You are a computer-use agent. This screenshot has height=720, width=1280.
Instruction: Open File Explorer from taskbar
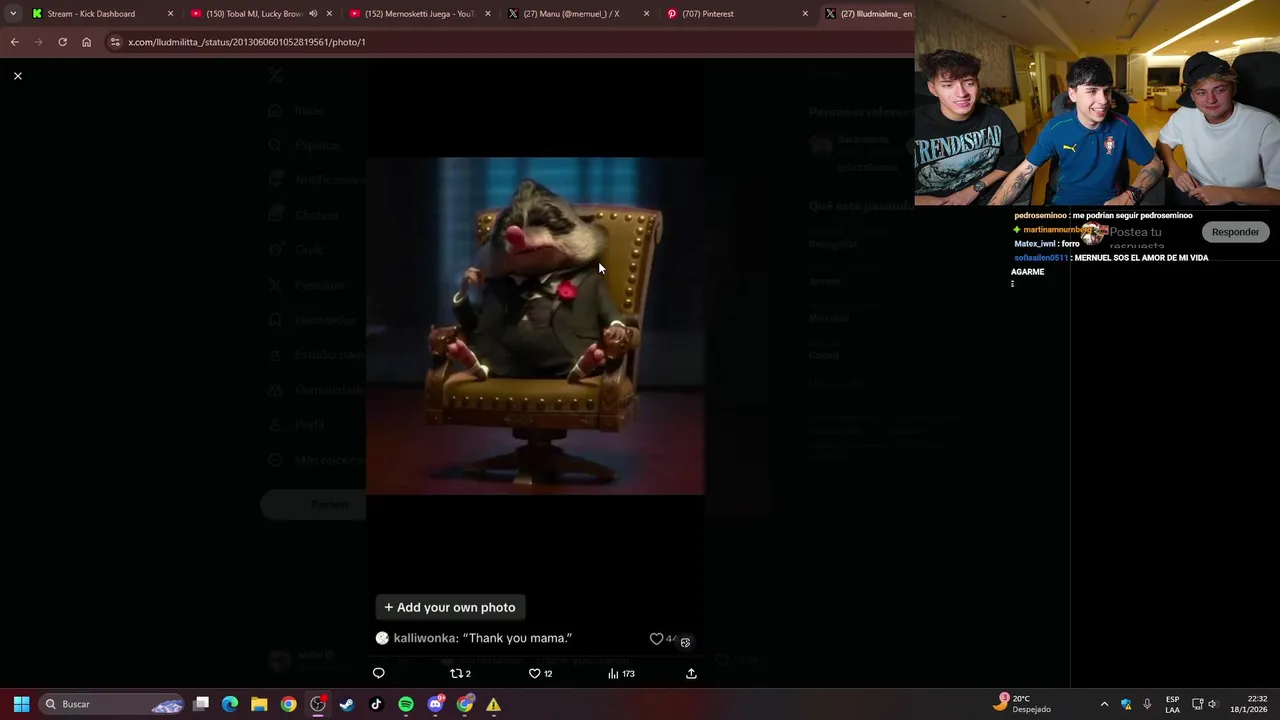coord(259,704)
